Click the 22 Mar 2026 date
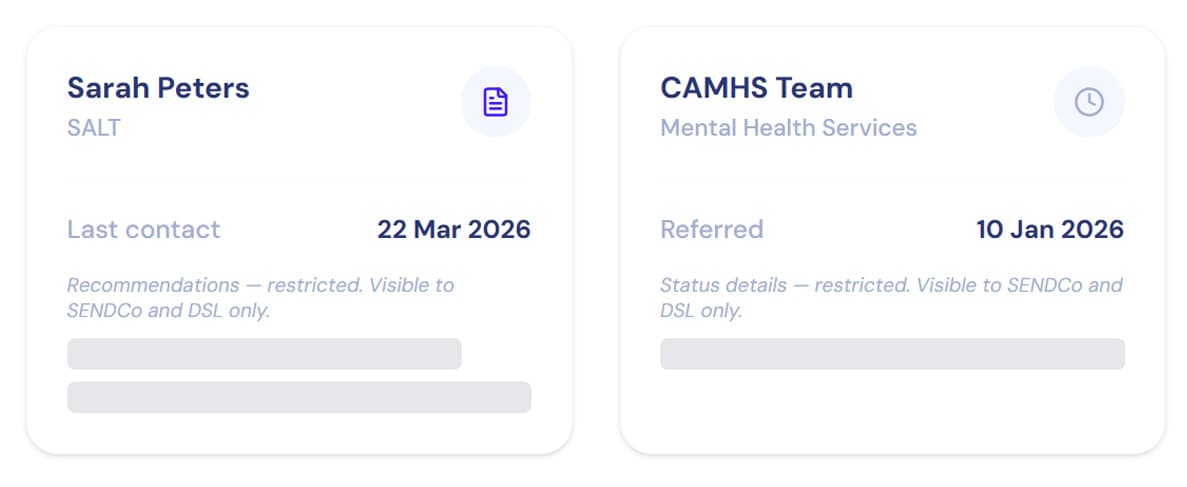This screenshot has width=1187, height=487. 454,229
